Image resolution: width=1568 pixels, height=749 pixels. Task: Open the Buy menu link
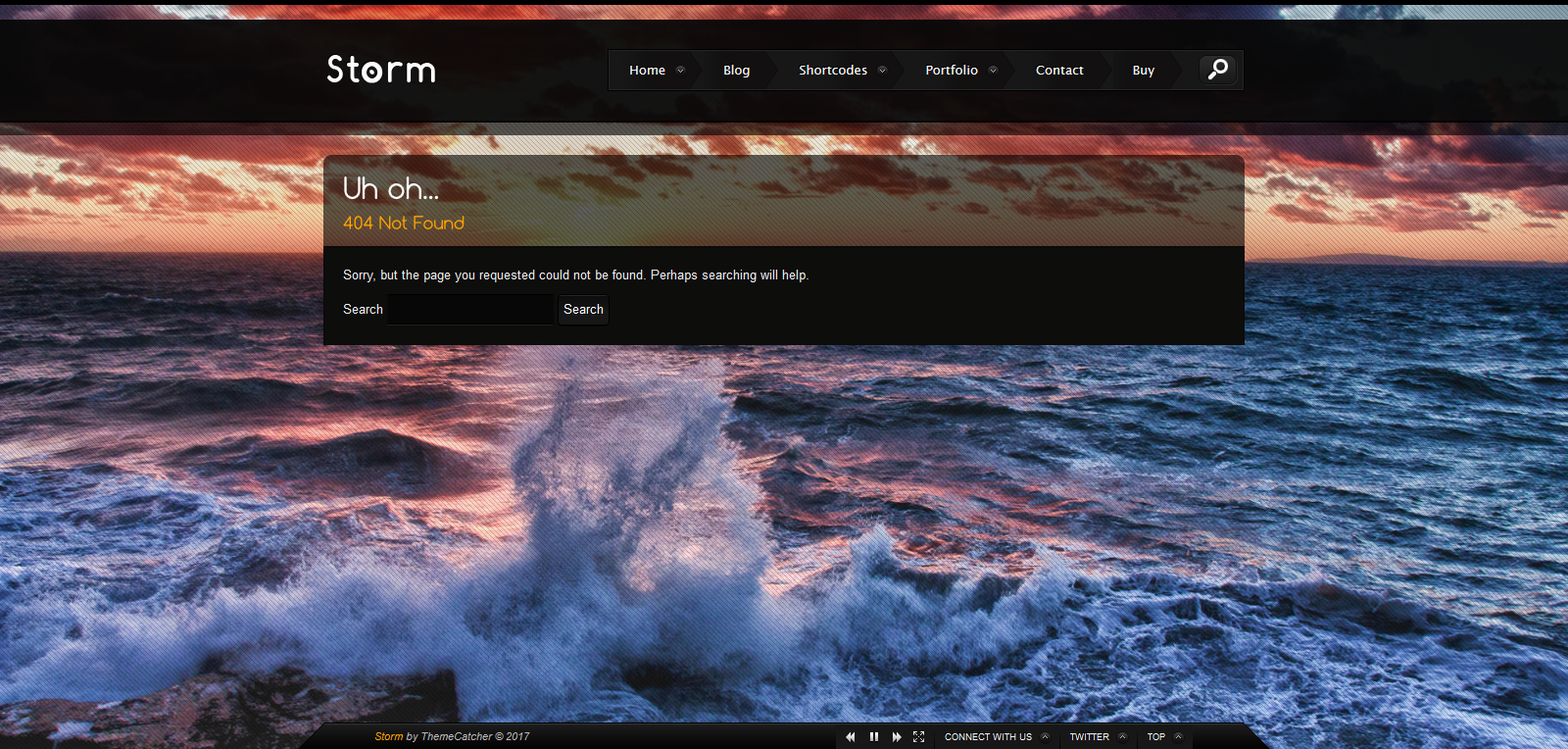pos(1143,70)
